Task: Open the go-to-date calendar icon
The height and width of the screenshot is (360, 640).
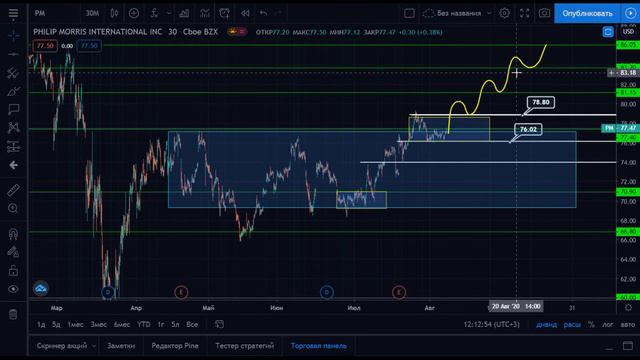Action: tap(219, 324)
